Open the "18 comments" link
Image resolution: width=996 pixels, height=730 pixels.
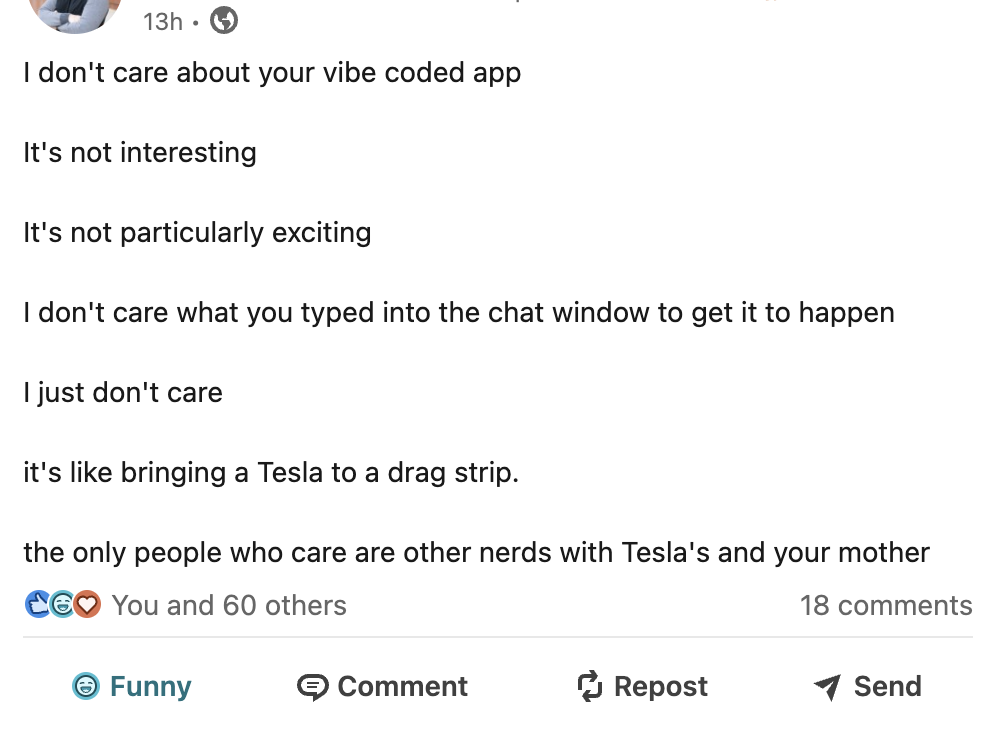885,605
